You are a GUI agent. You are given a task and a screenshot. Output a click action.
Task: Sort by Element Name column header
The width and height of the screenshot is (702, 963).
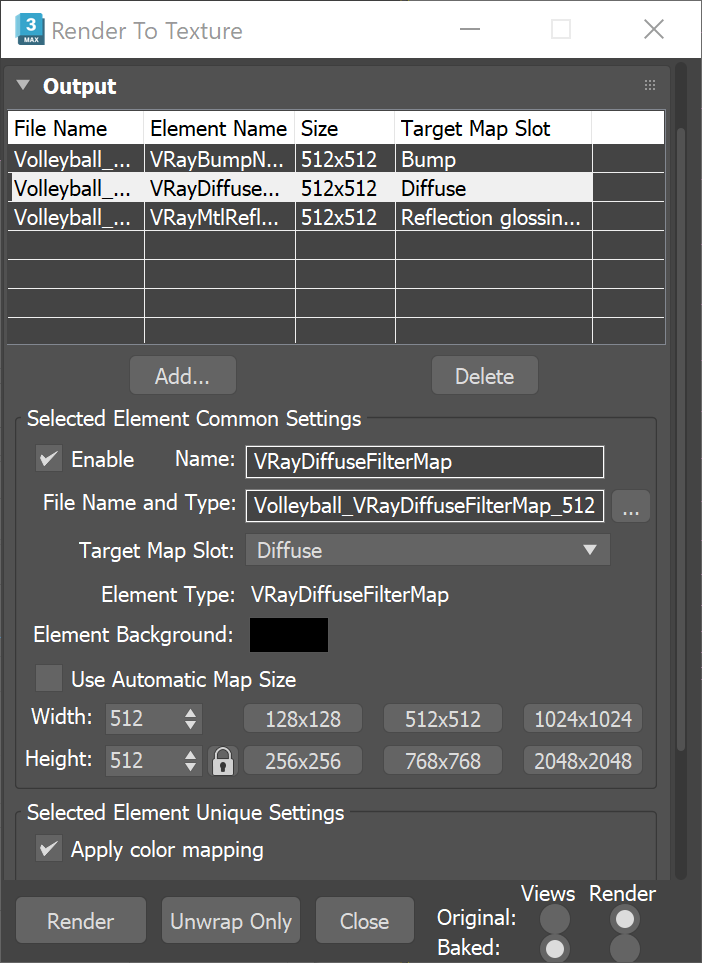point(219,128)
